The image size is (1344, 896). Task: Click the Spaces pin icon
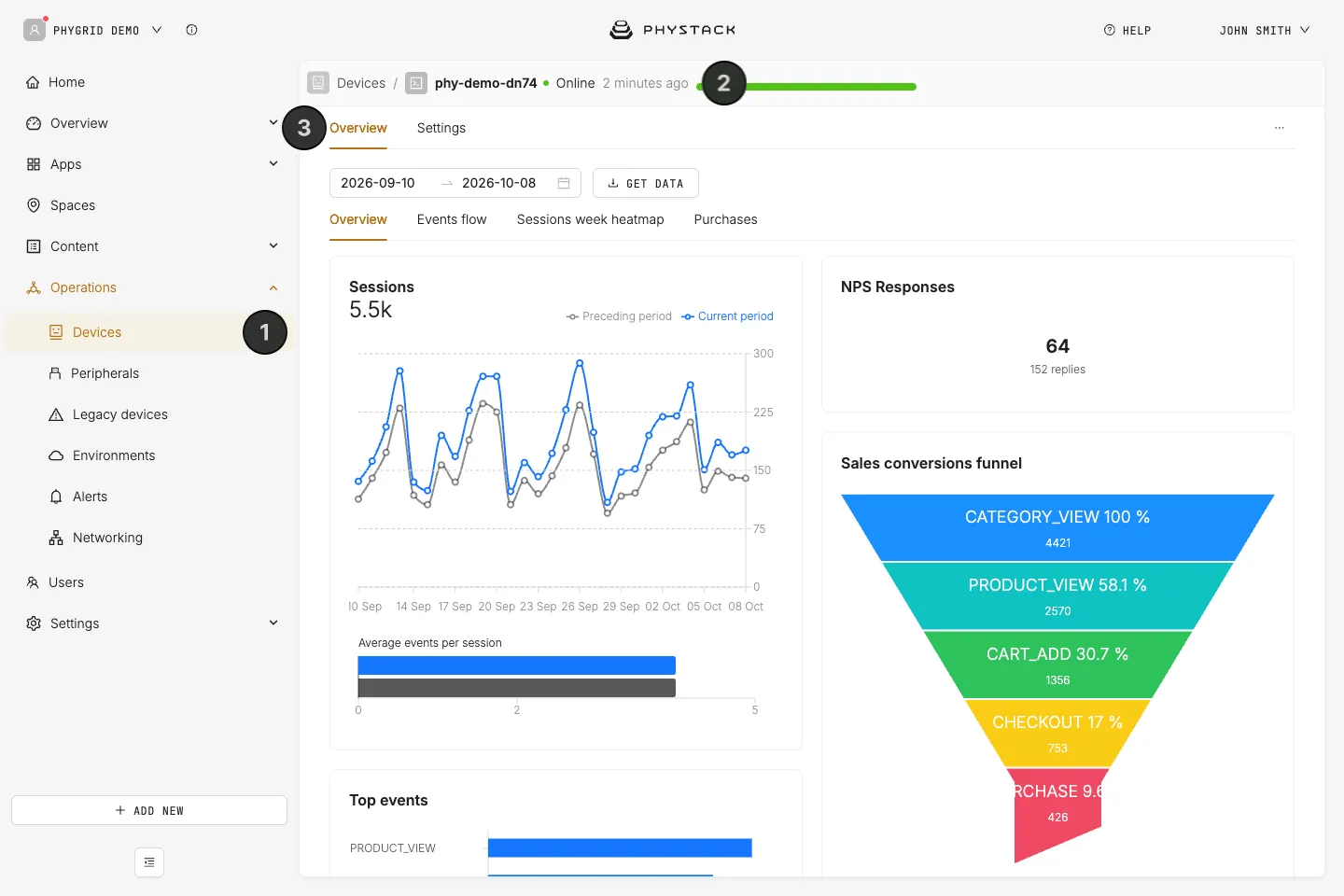click(34, 205)
